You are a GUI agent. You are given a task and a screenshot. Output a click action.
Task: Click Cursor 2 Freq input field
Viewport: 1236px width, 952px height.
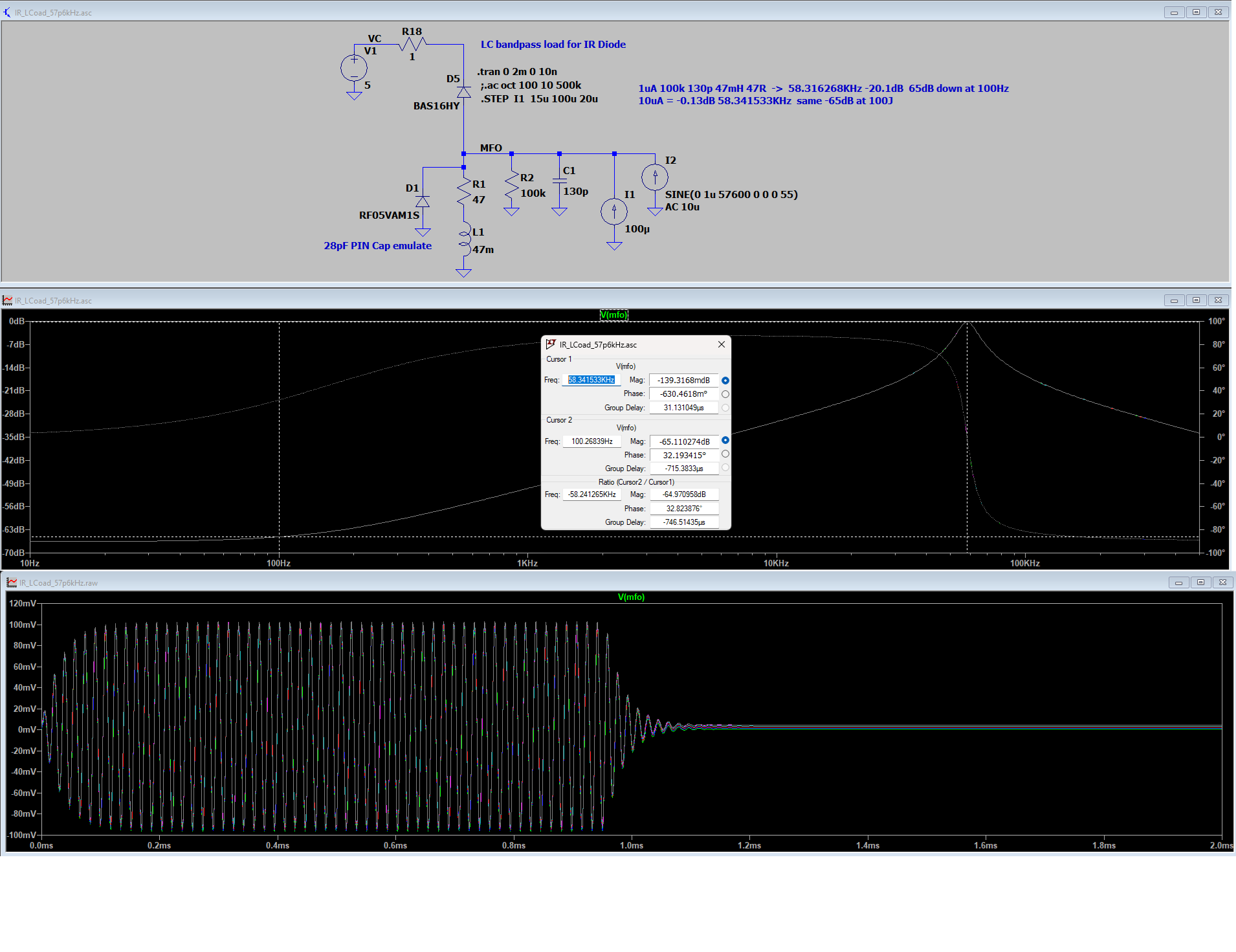pyautogui.click(x=591, y=441)
